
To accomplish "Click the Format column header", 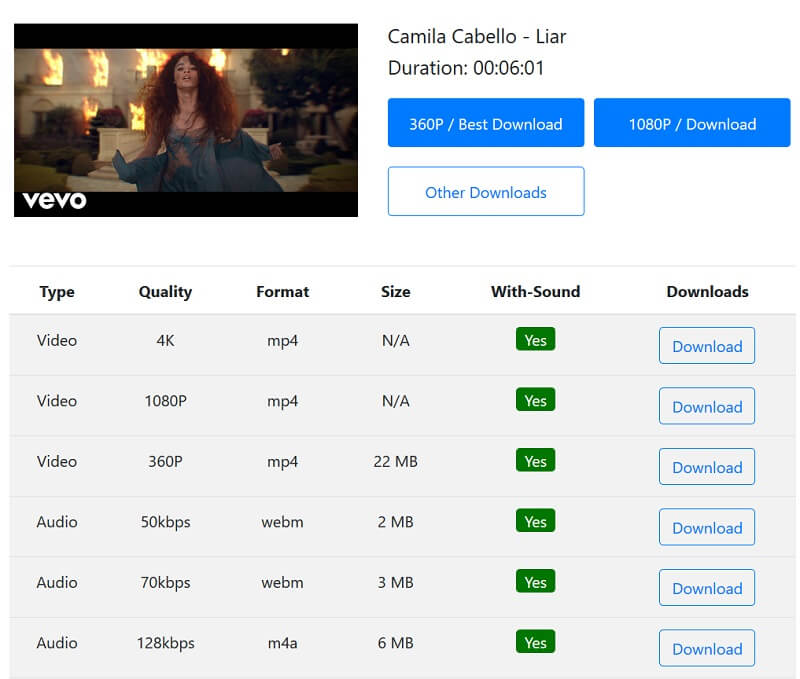I will (283, 292).
